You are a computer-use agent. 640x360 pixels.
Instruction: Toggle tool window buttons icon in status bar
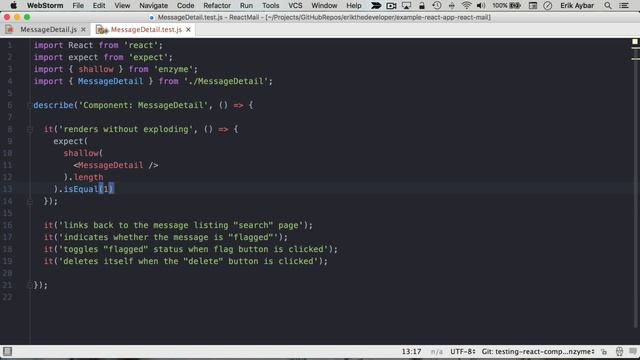pyautogui.click(x=7, y=351)
